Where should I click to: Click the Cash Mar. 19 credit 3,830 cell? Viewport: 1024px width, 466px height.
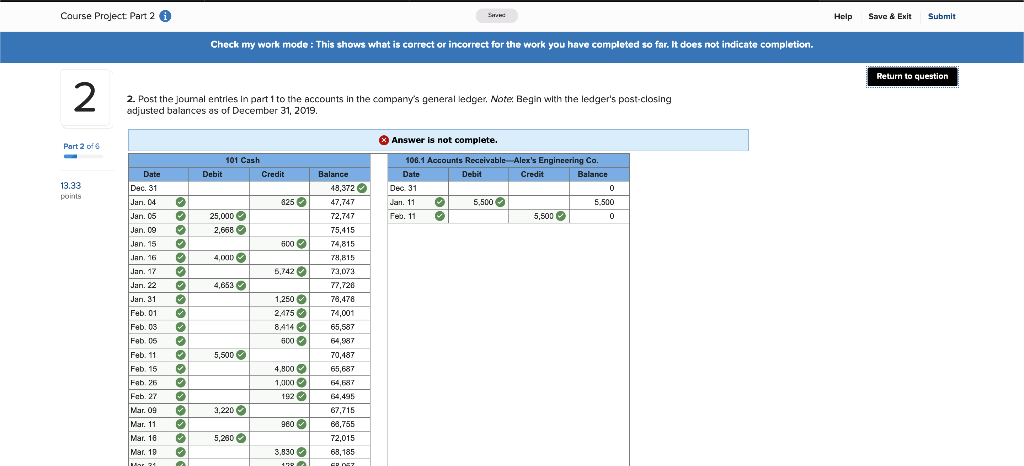280,452
